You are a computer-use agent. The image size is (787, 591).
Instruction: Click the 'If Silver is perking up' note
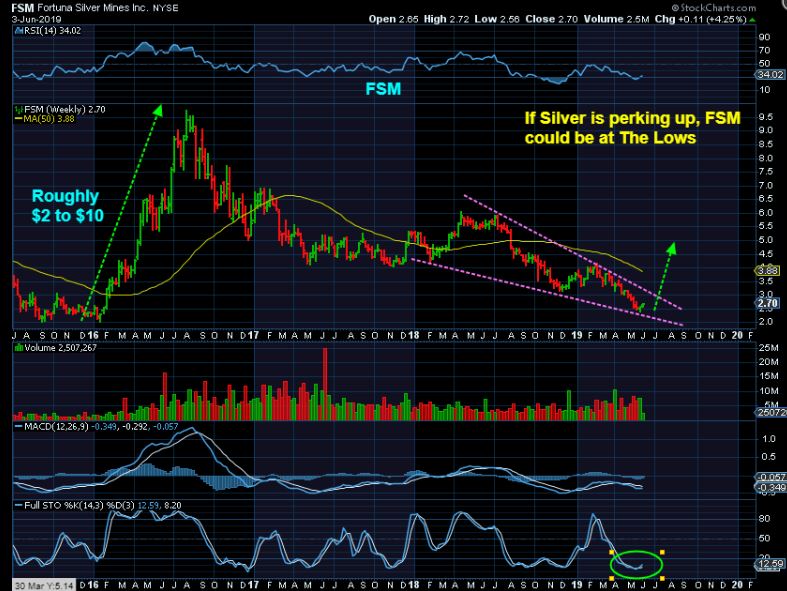(x=632, y=128)
